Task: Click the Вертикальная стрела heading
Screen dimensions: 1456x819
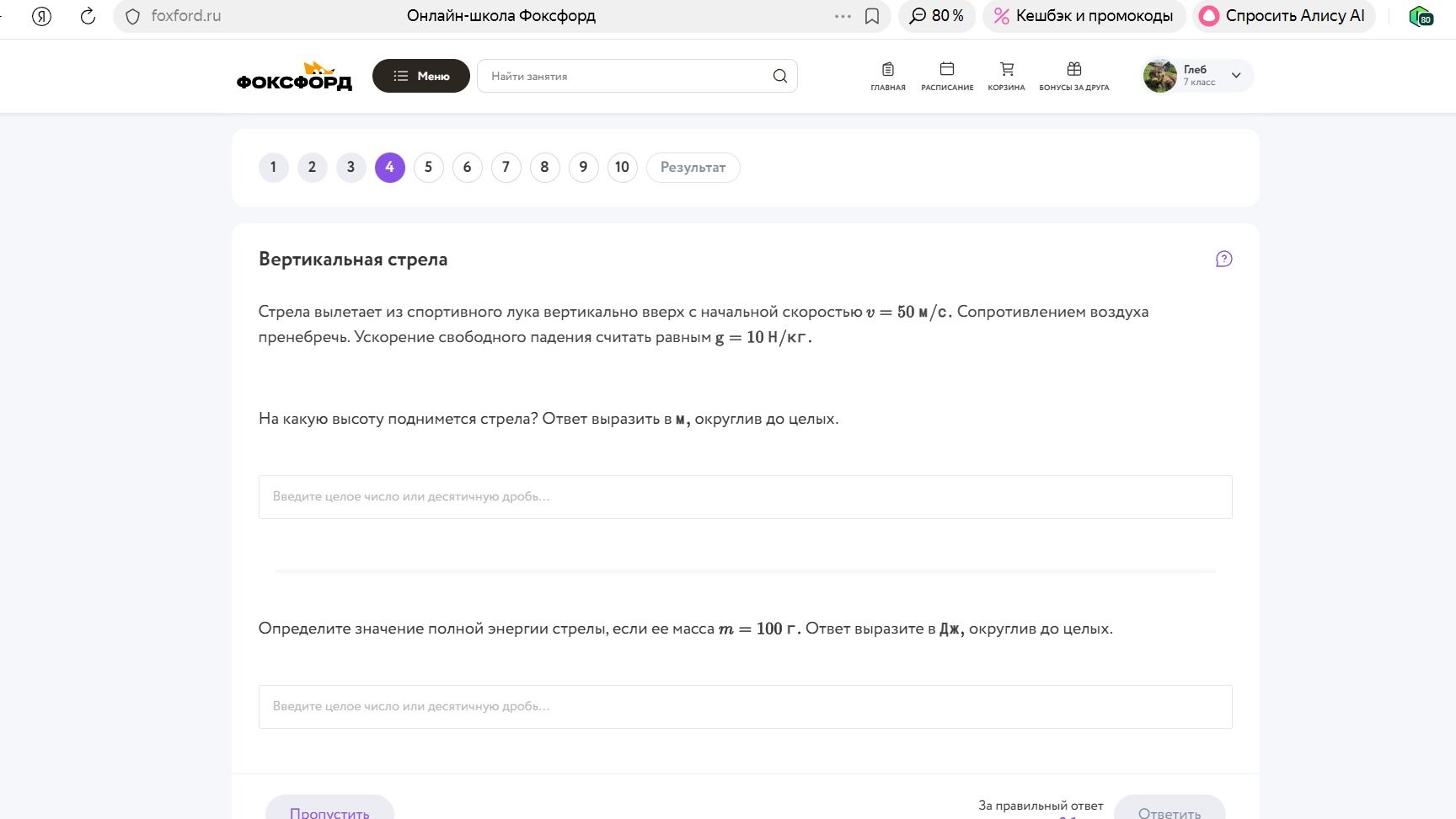Action: (x=353, y=260)
